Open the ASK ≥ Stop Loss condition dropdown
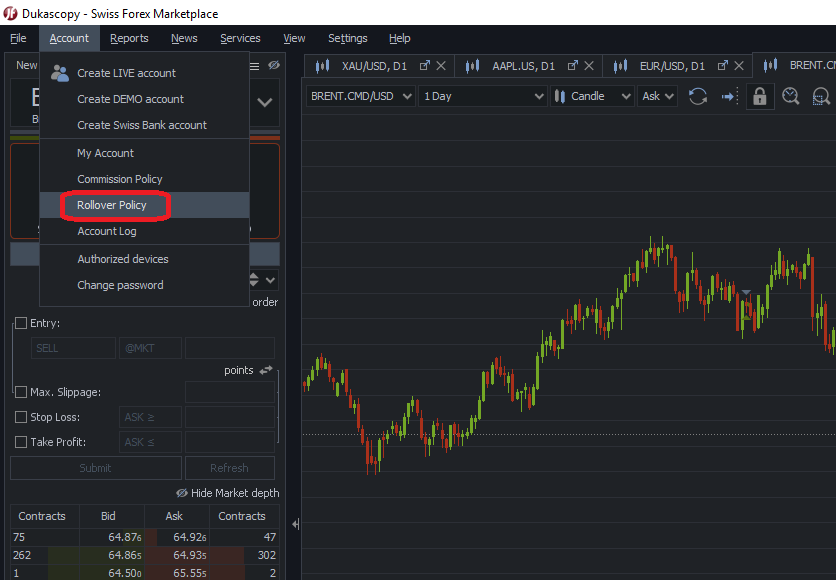Viewport: 836px width, 580px height. click(150, 417)
